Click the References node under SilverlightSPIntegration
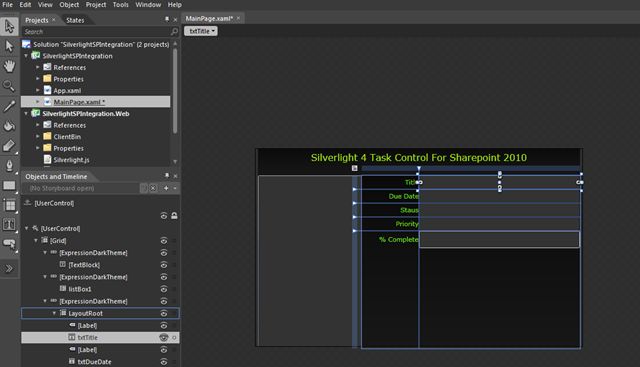Viewport: 640px width, 367px height. click(x=69, y=67)
